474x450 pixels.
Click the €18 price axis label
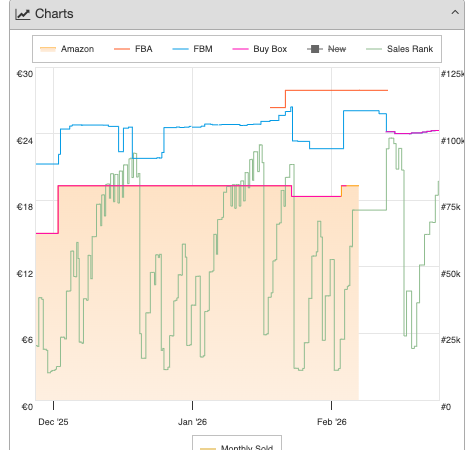25,207
